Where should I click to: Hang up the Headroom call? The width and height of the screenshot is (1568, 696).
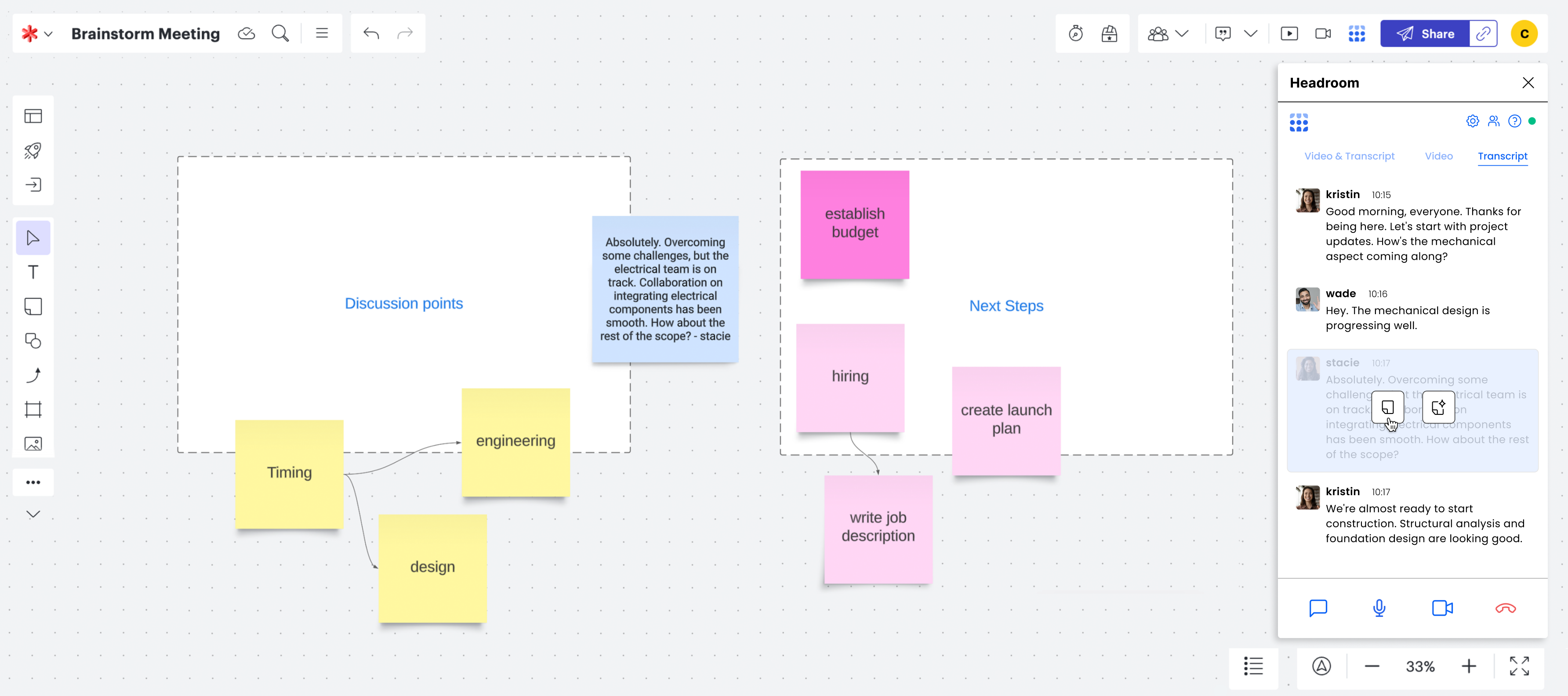click(x=1505, y=608)
